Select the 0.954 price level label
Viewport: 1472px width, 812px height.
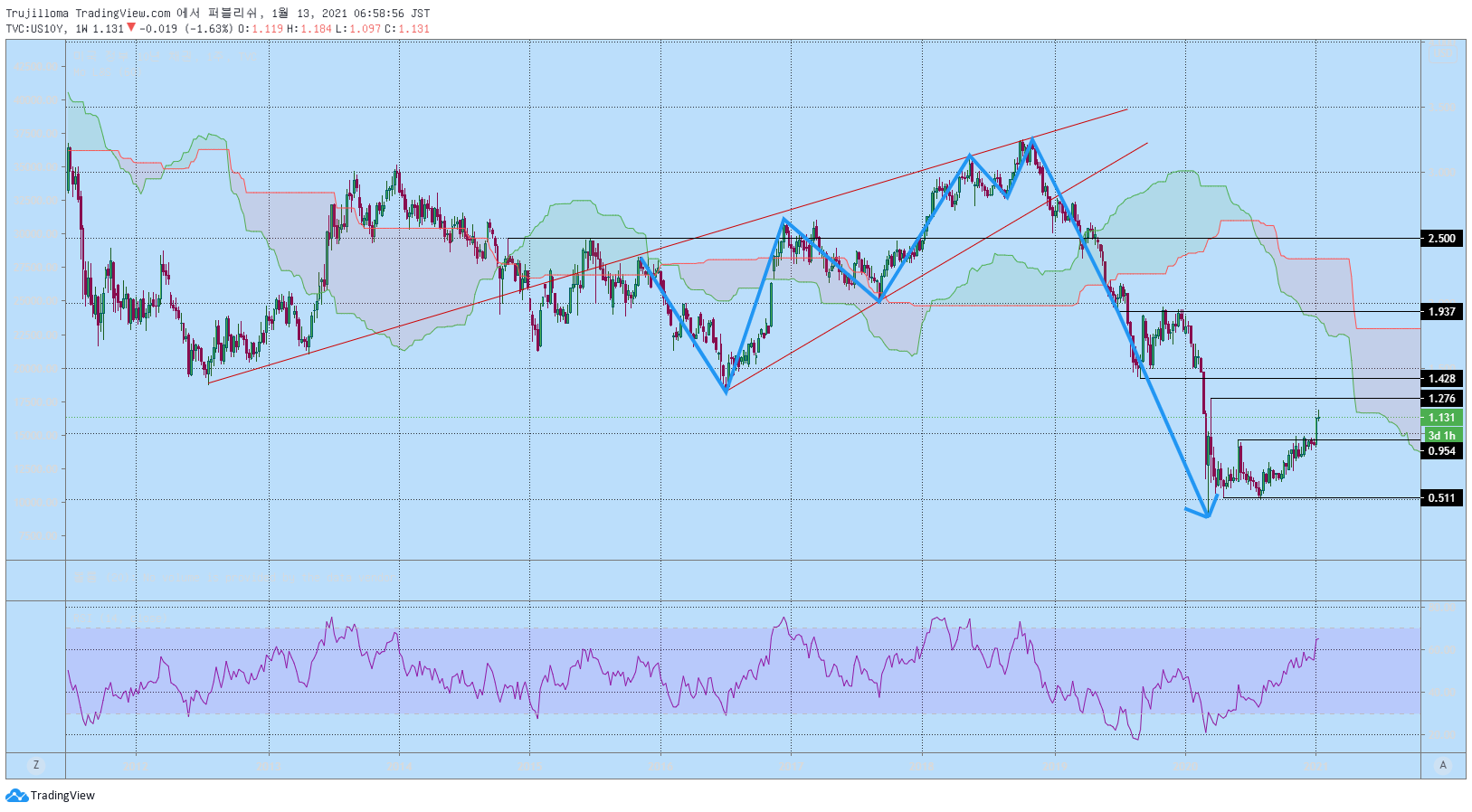pos(1441,451)
